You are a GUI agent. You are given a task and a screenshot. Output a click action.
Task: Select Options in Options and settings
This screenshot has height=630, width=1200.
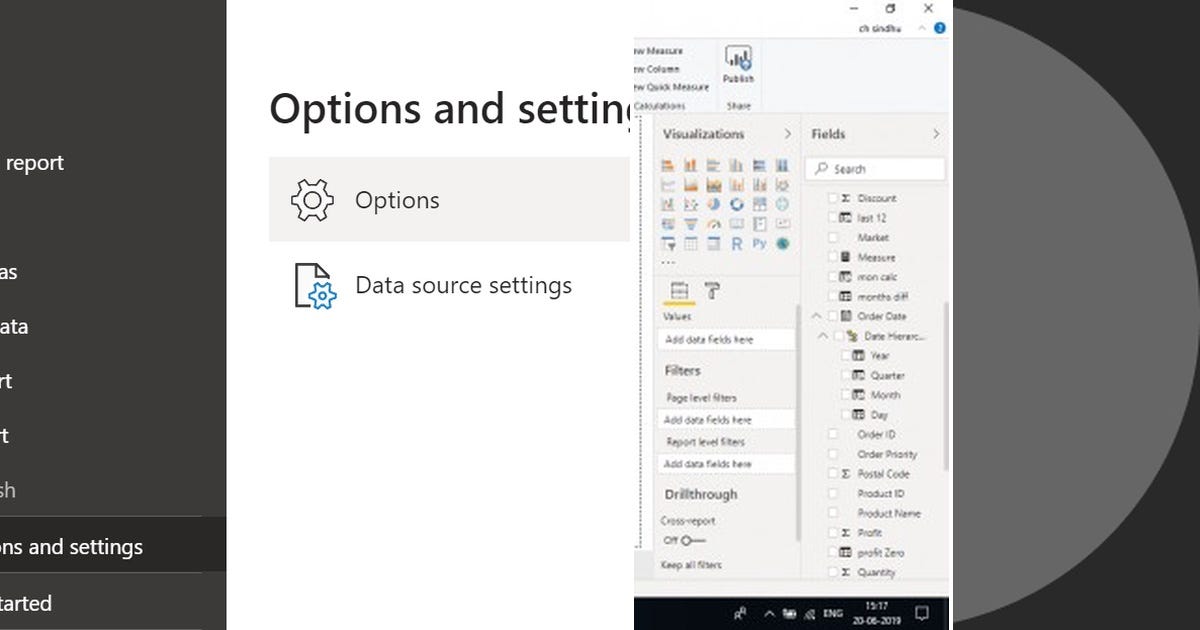coord(397,200)
